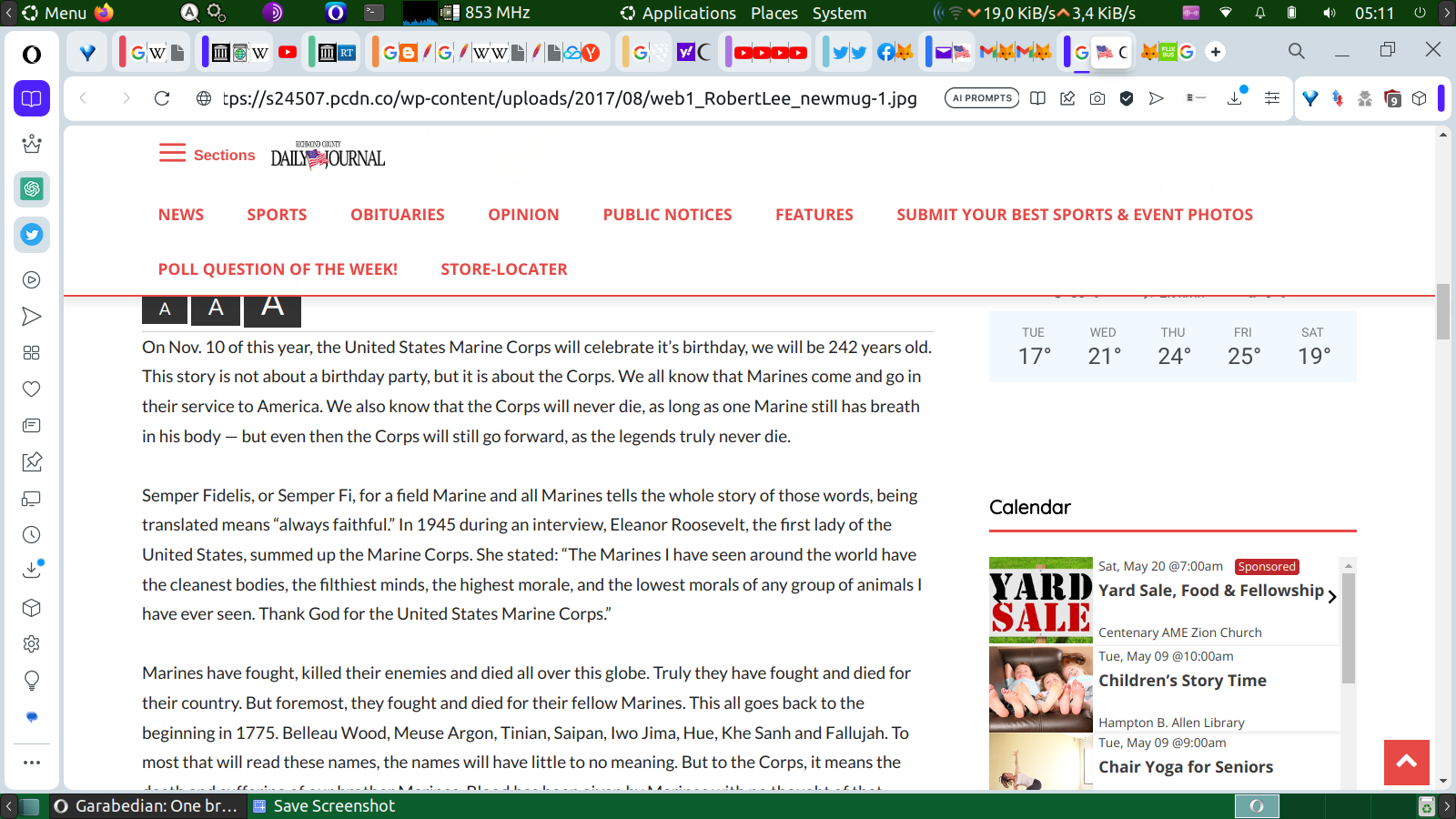Open the Sections menu on the page
Viewport: 1456px width, 819px height.
207,154
